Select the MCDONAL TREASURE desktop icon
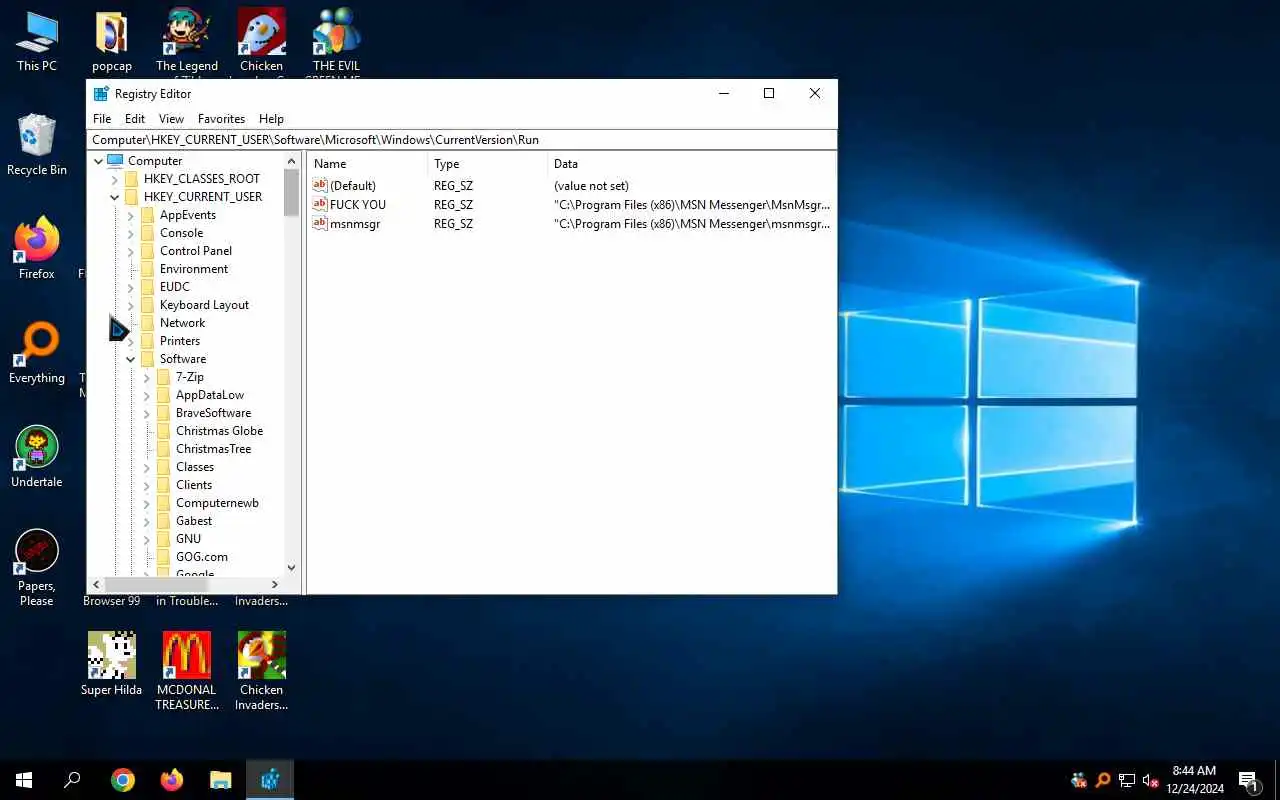 [186, 670]
